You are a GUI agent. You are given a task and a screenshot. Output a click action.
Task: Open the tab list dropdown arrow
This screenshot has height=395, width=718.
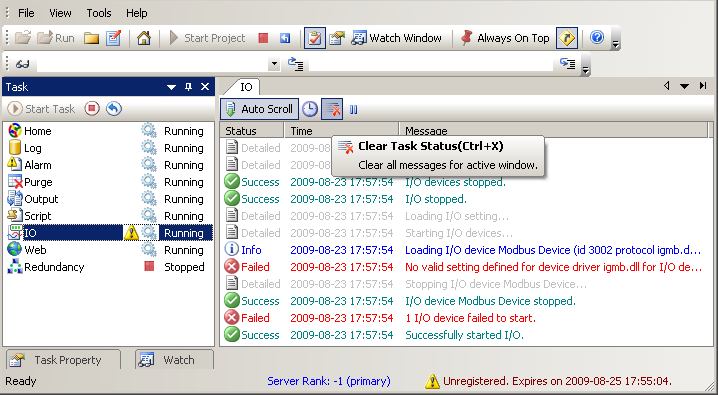(x=685, y=86)
